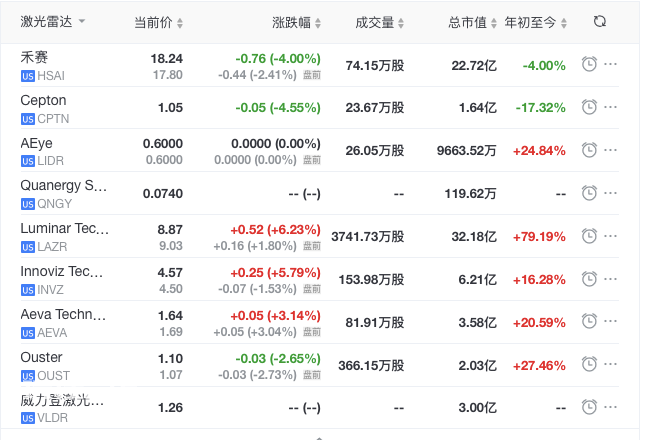
Task: Expand the 激光雷达 category dropdown
Action: [x=53, y=22]
